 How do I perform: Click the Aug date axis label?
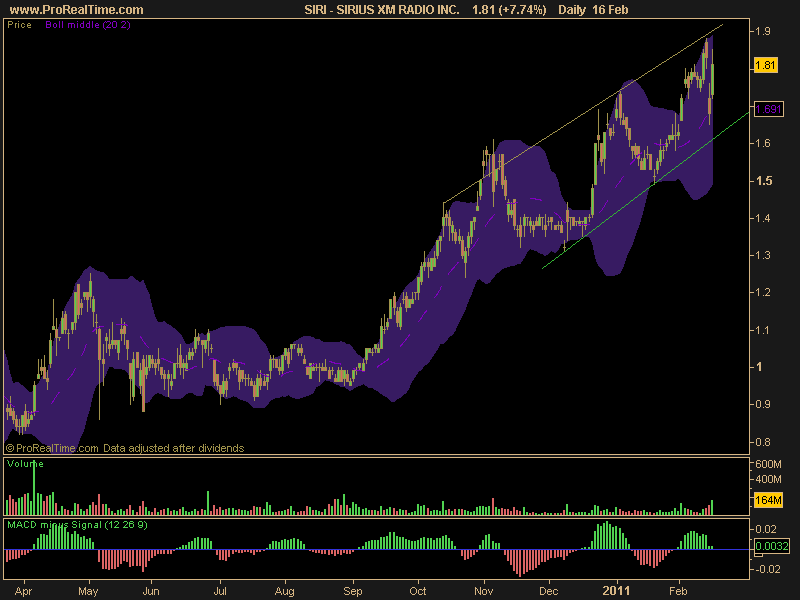(285, 591)
